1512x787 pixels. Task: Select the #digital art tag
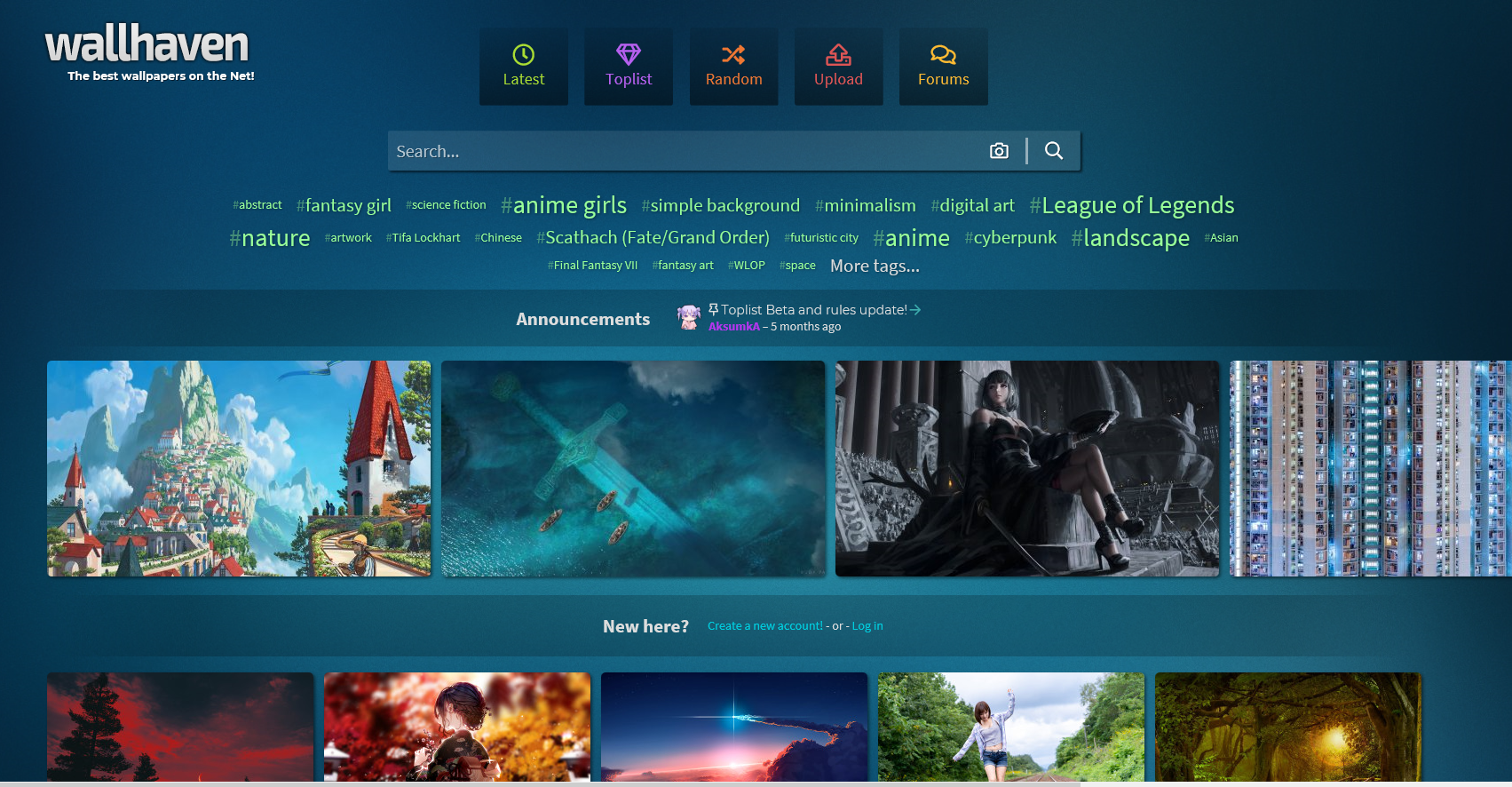click(972, 205)
